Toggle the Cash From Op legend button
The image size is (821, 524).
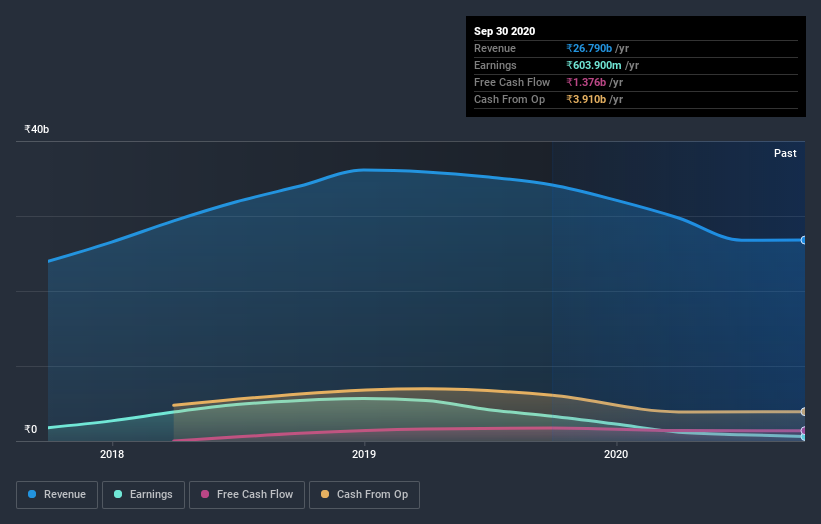364,495
